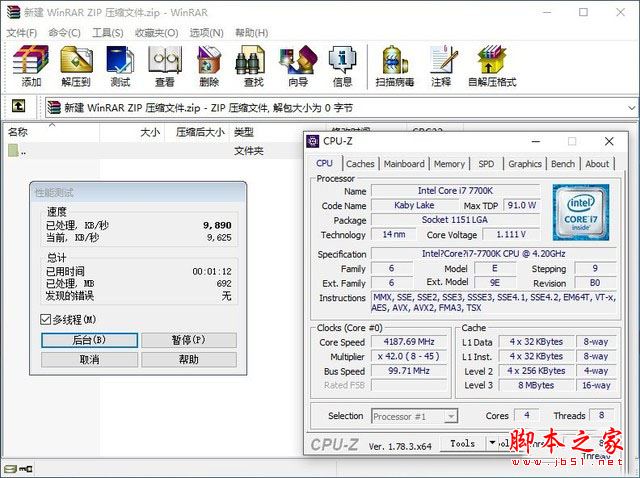640x478 pixels.
Task: Toggle the multithreading (多线程) checkbox
Action: (x=46, y=319)
